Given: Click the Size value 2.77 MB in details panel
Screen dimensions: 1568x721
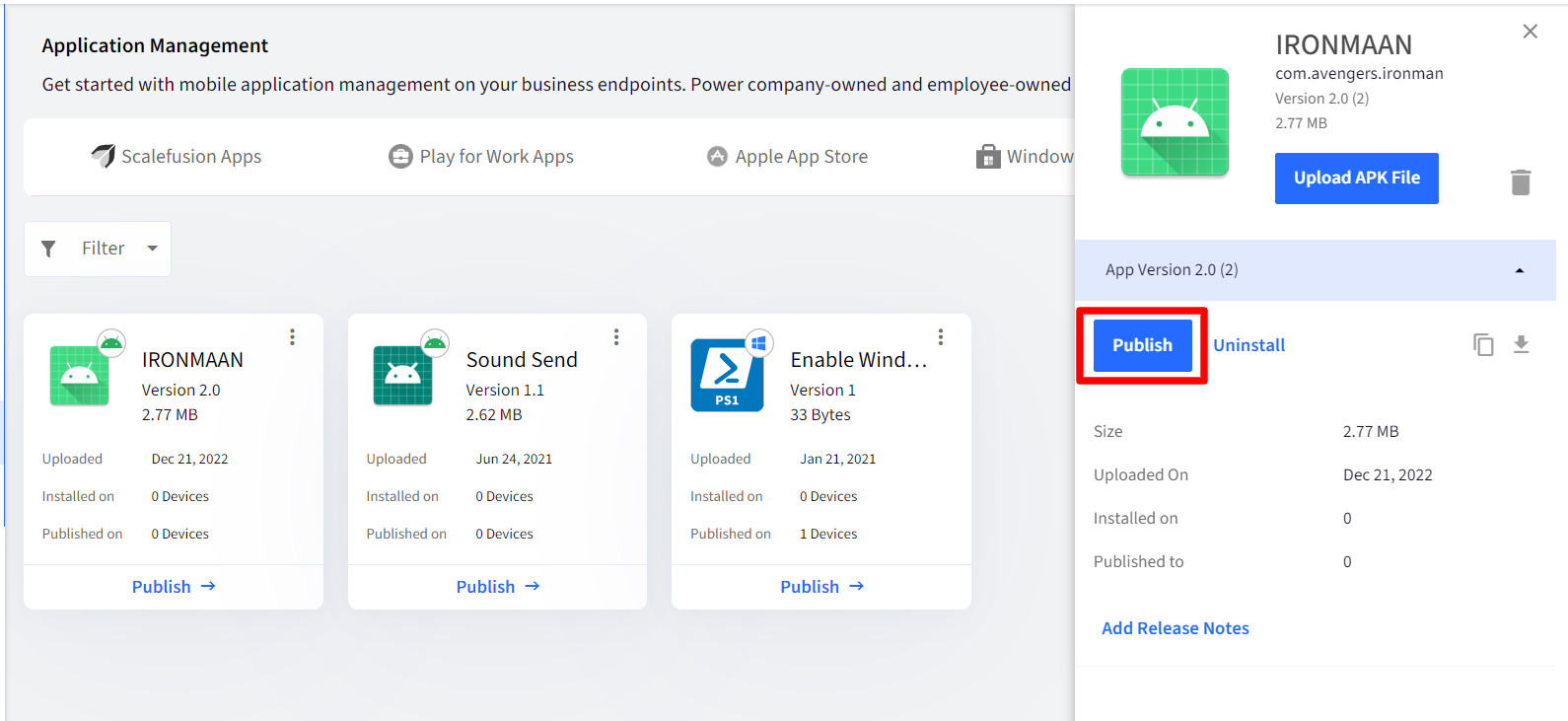Looking at the screenshot, I should (1371, 432).
